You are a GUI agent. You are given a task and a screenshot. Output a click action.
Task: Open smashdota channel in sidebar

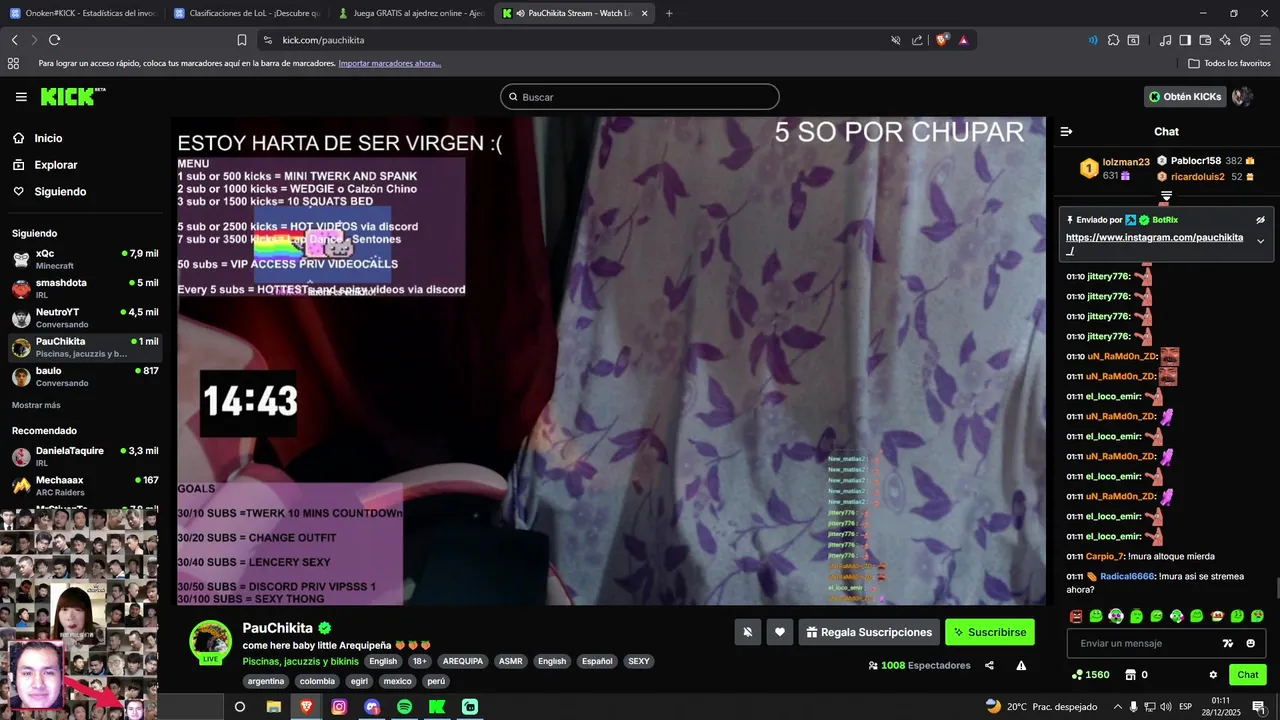coord(85,288)
